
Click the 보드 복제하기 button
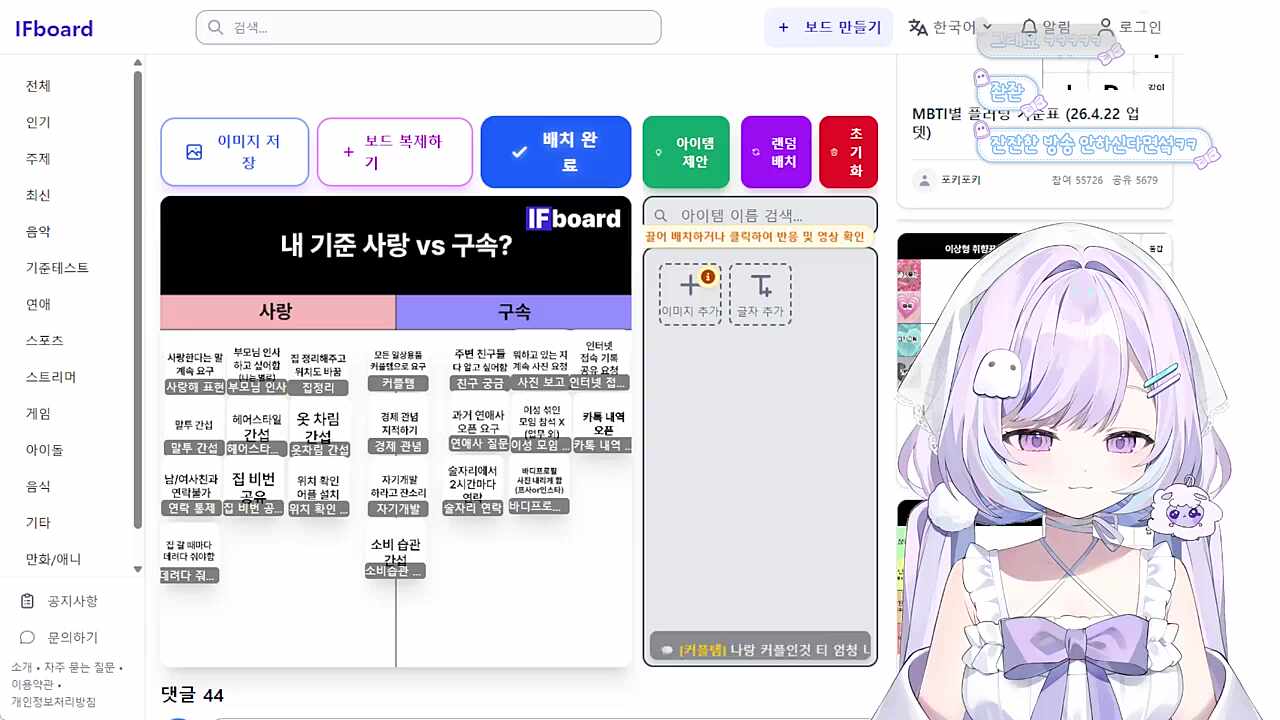tap(395, 152)
